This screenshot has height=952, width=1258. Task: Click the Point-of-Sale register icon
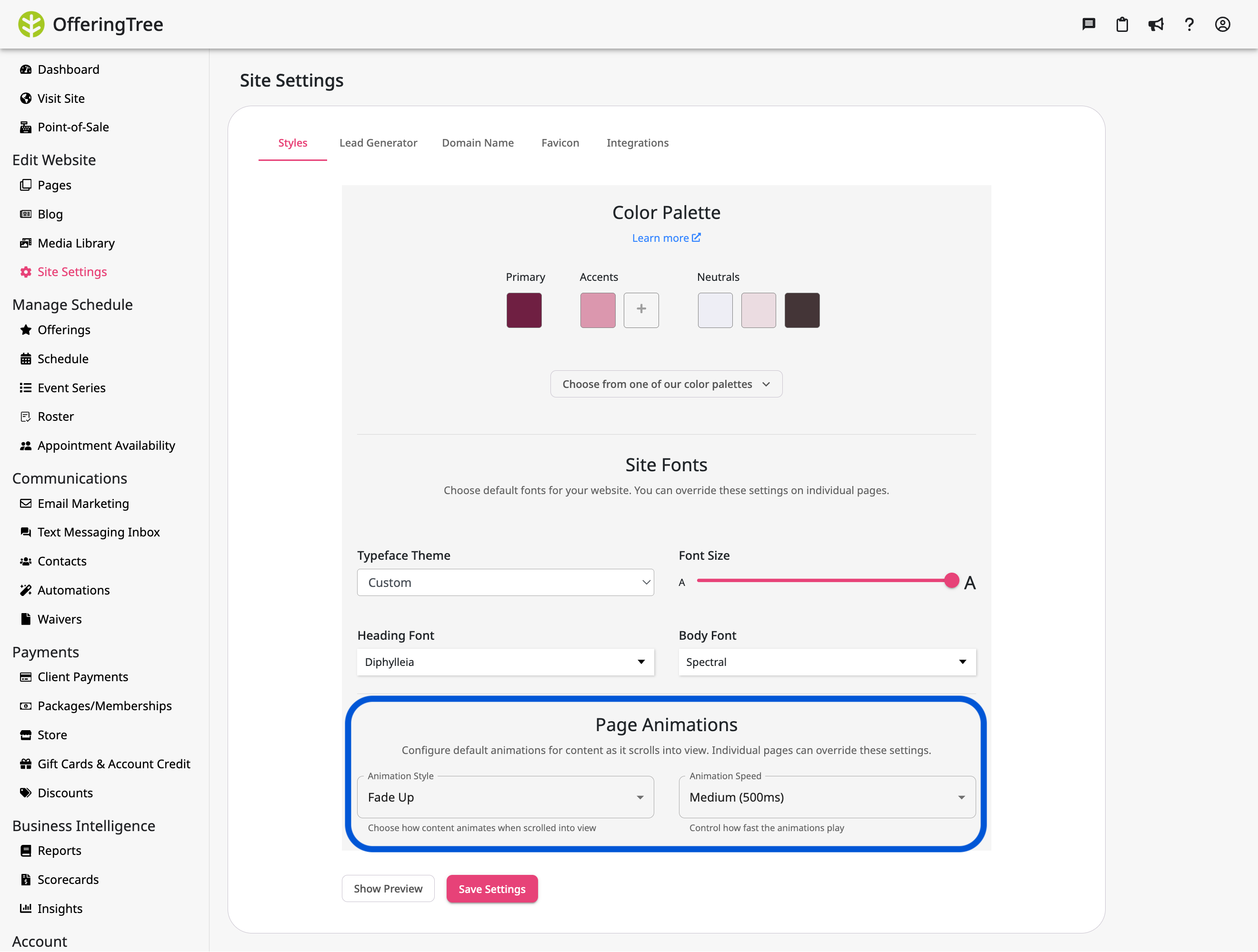coord(26,127)
